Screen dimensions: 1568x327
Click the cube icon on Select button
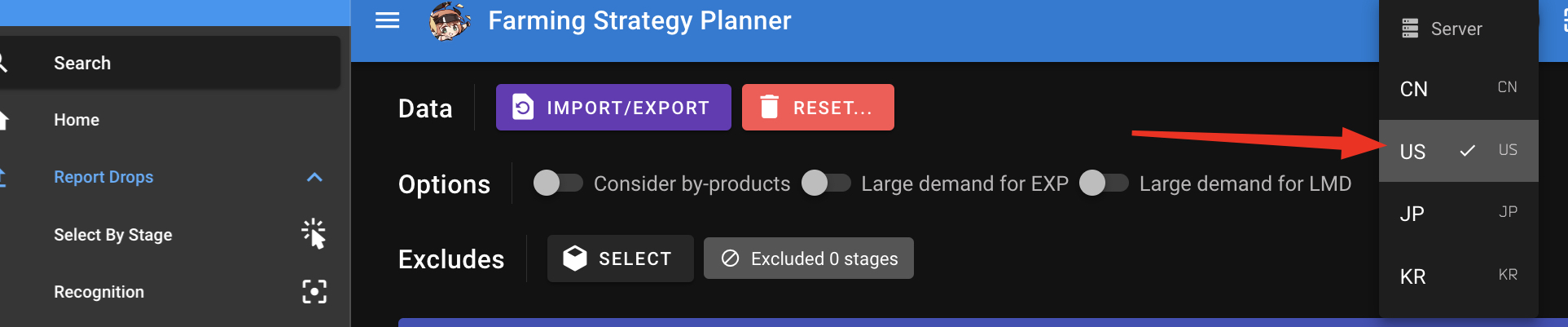(x=575, y=259)
